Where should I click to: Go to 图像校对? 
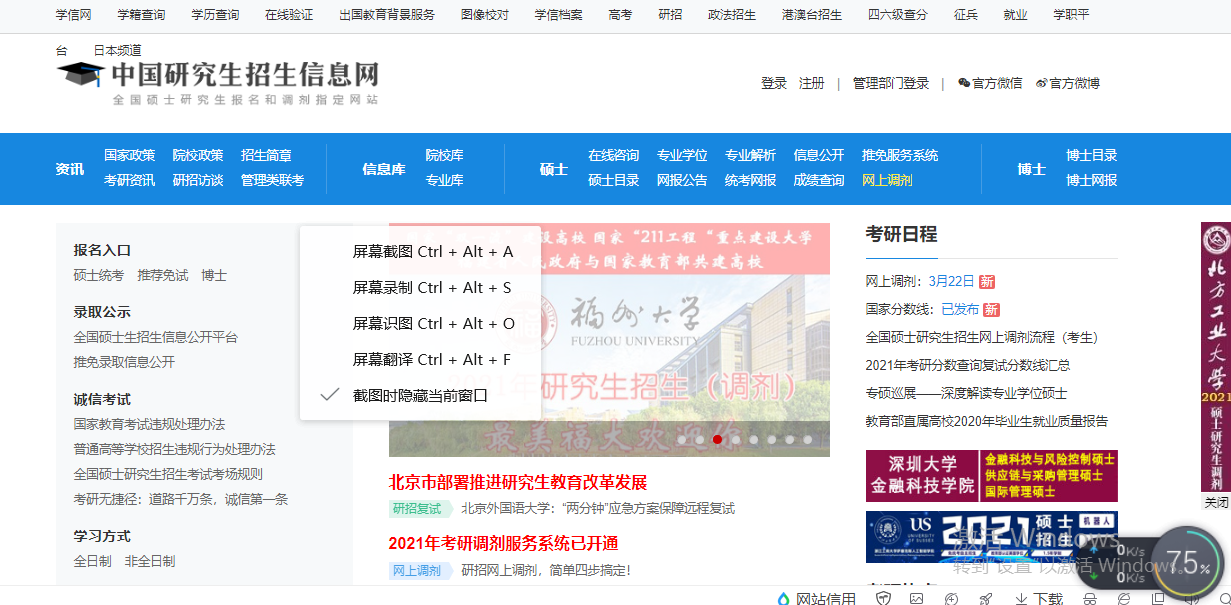(x=485, y=15)
